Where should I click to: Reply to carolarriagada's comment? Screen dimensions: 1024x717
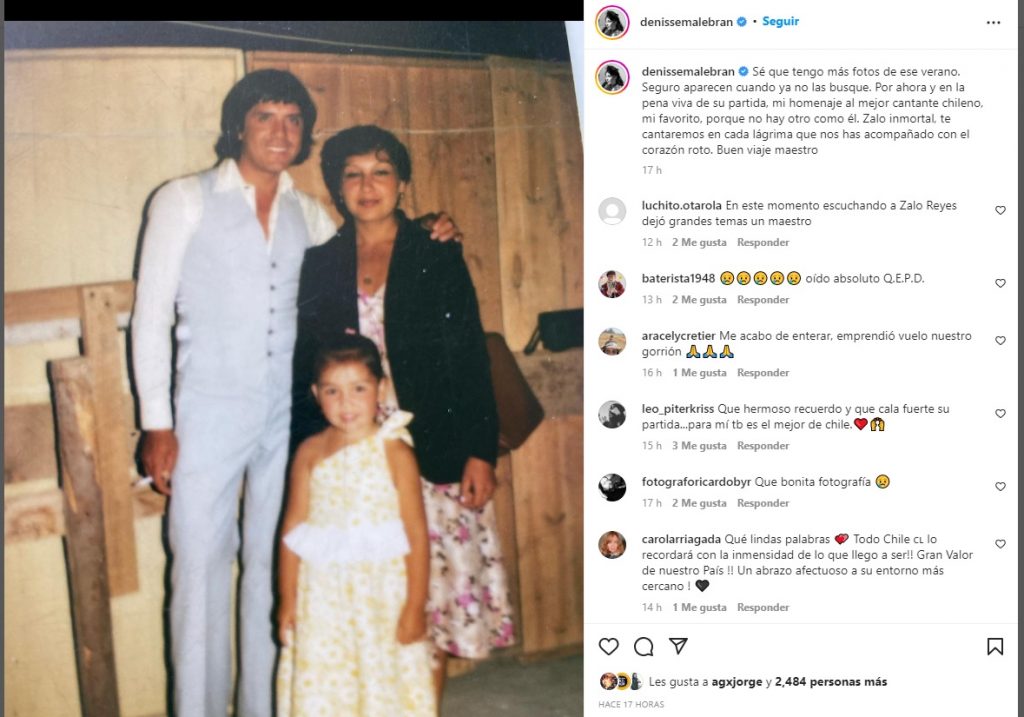coord(763,607)
